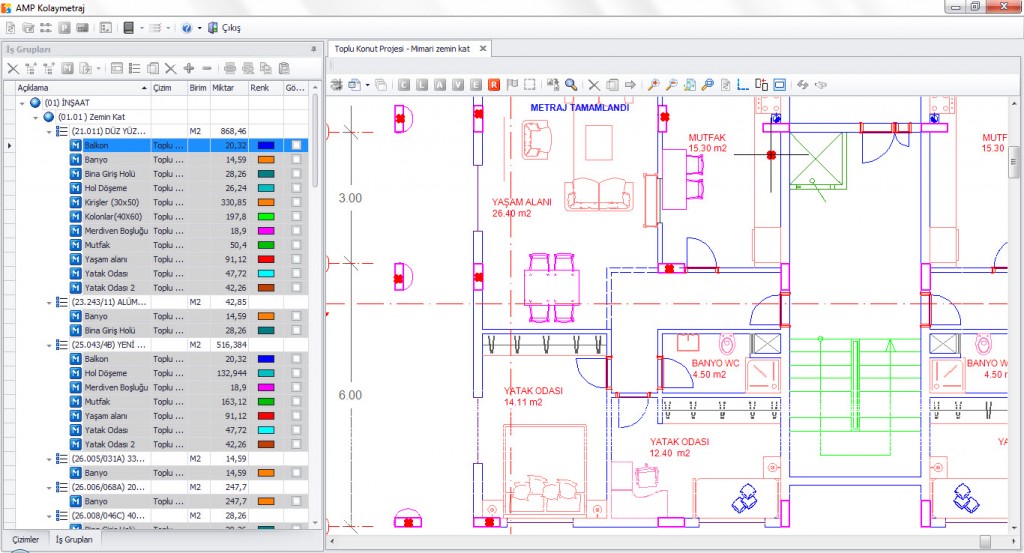Click the minus icon in İş Grupları toolbar

pyautogui.click(x=207, y=69)
